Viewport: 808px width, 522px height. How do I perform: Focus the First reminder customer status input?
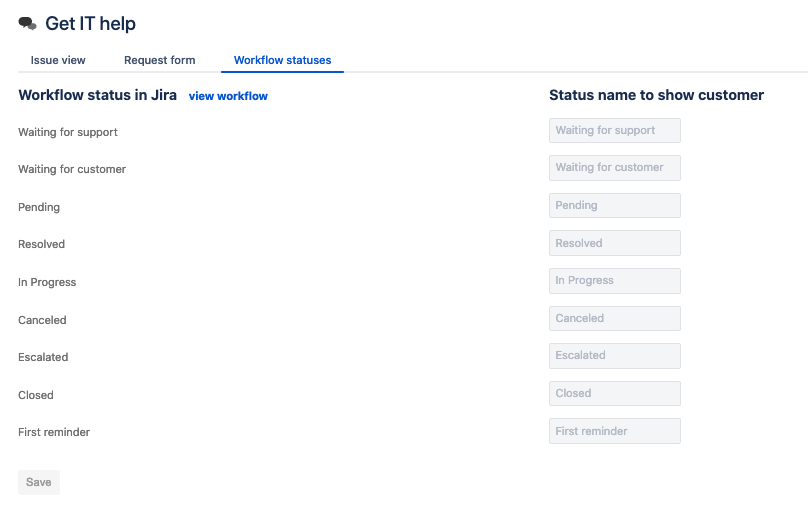click(x=615, y=431)
